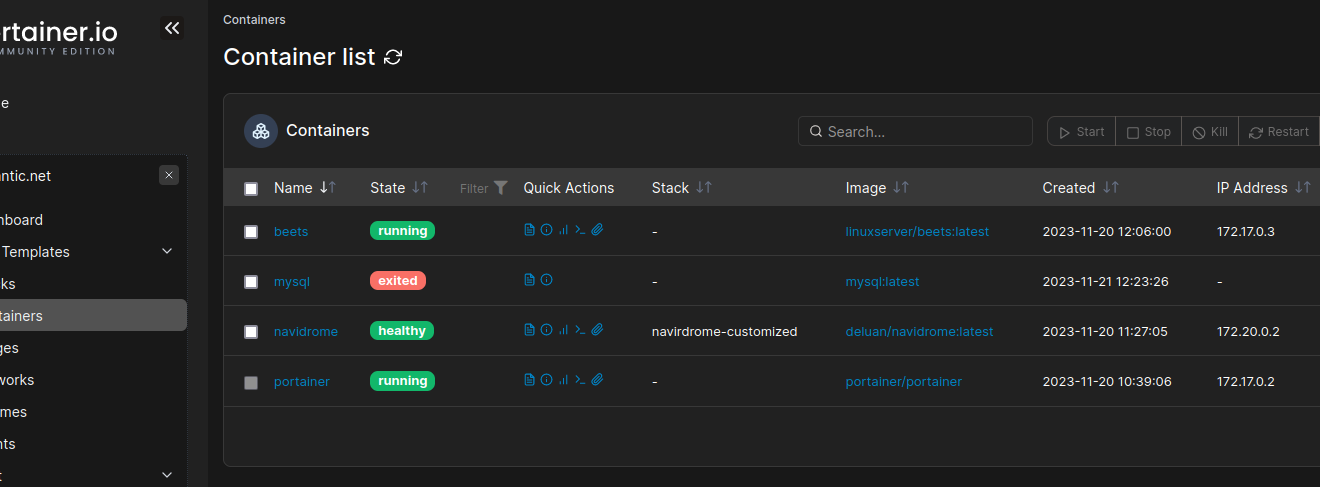1320x487 pixels.
Task: Open the mysql container link
Action: pos(292,281)
